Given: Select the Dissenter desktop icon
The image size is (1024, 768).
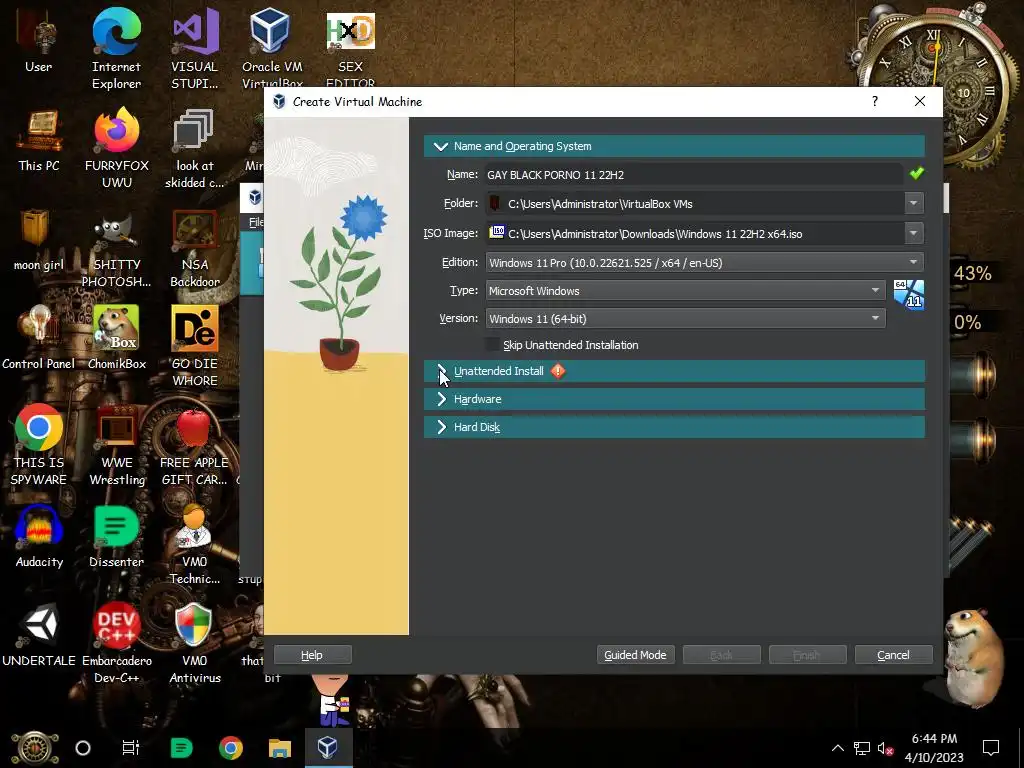Looking at the screenshot, I should (x=116, y=536).
